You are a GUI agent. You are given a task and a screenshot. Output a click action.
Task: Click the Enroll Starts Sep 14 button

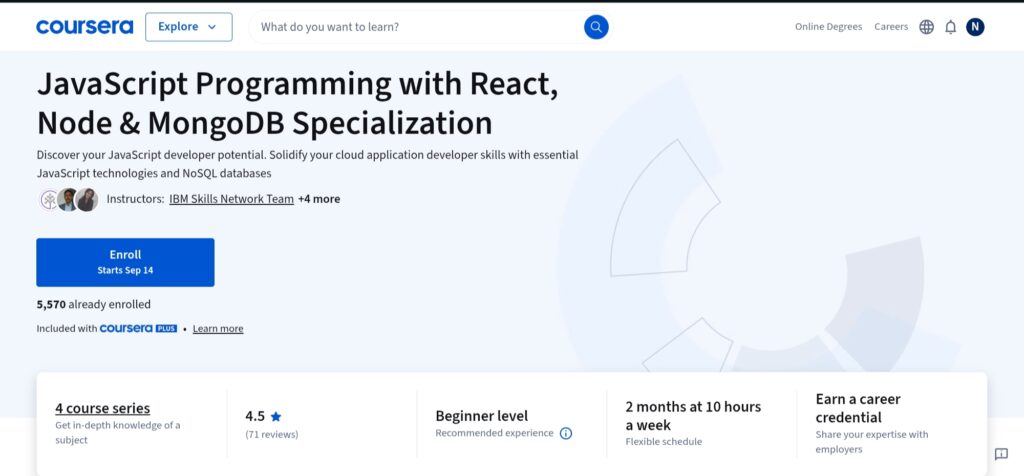[x=125, y=262]
